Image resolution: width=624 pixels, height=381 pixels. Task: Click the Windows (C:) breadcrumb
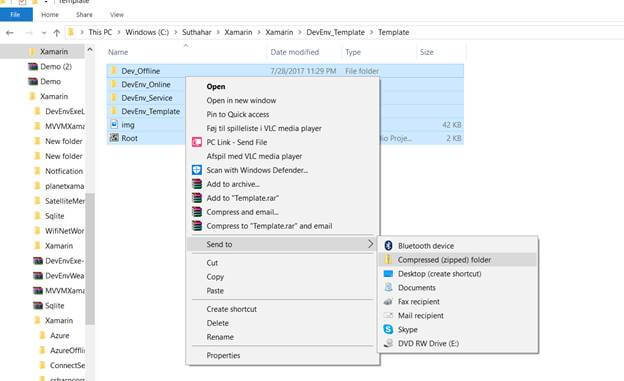(x=147, y=32)
